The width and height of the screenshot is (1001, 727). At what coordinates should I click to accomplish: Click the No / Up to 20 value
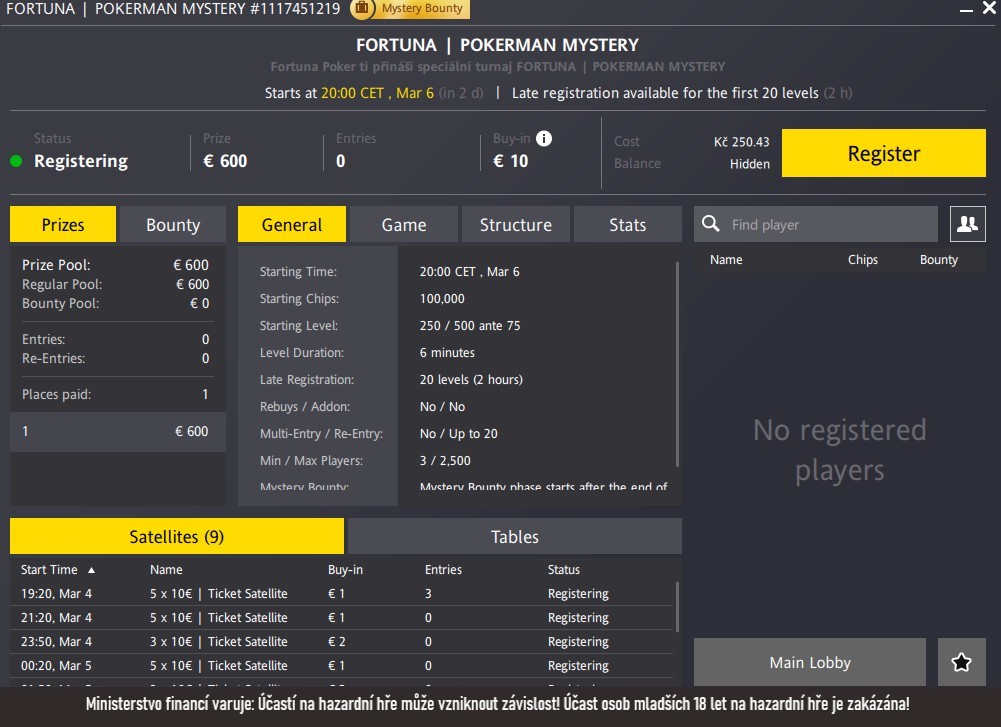[458, 433]
